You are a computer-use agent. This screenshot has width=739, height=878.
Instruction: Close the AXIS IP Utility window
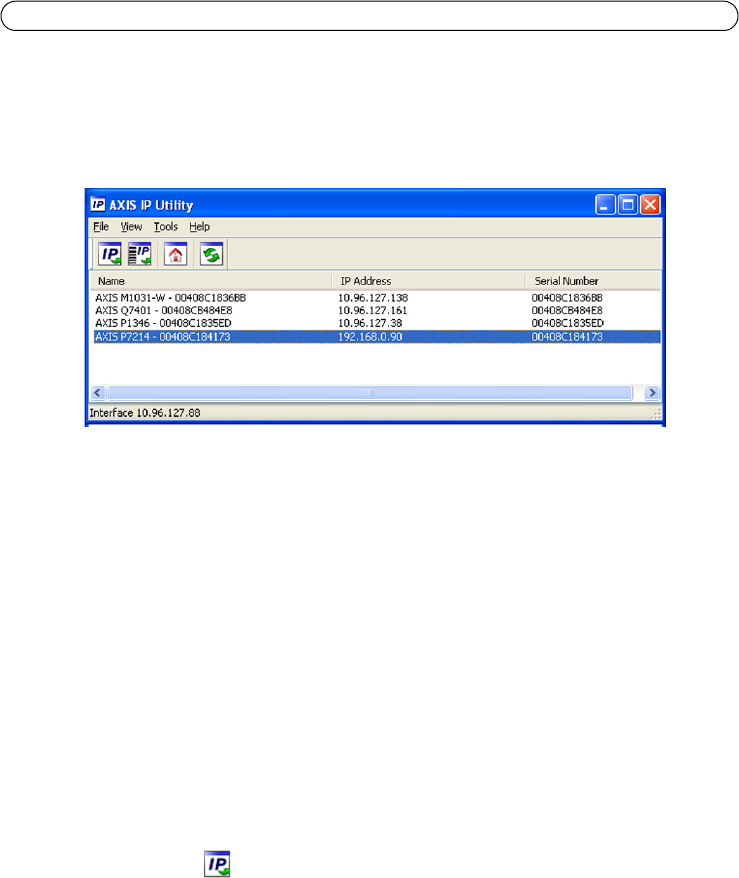click(x=650, y=205)
